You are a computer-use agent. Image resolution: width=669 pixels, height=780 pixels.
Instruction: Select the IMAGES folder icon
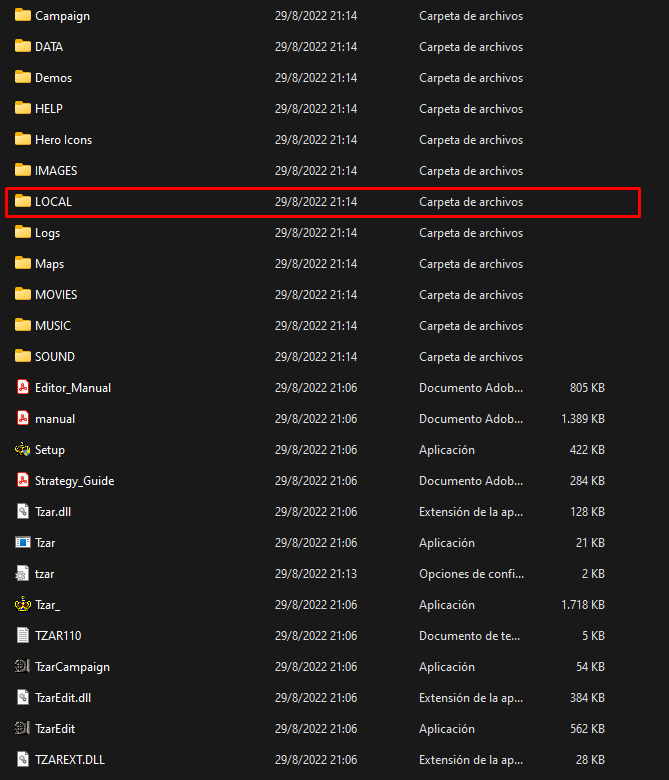(23, 170)
